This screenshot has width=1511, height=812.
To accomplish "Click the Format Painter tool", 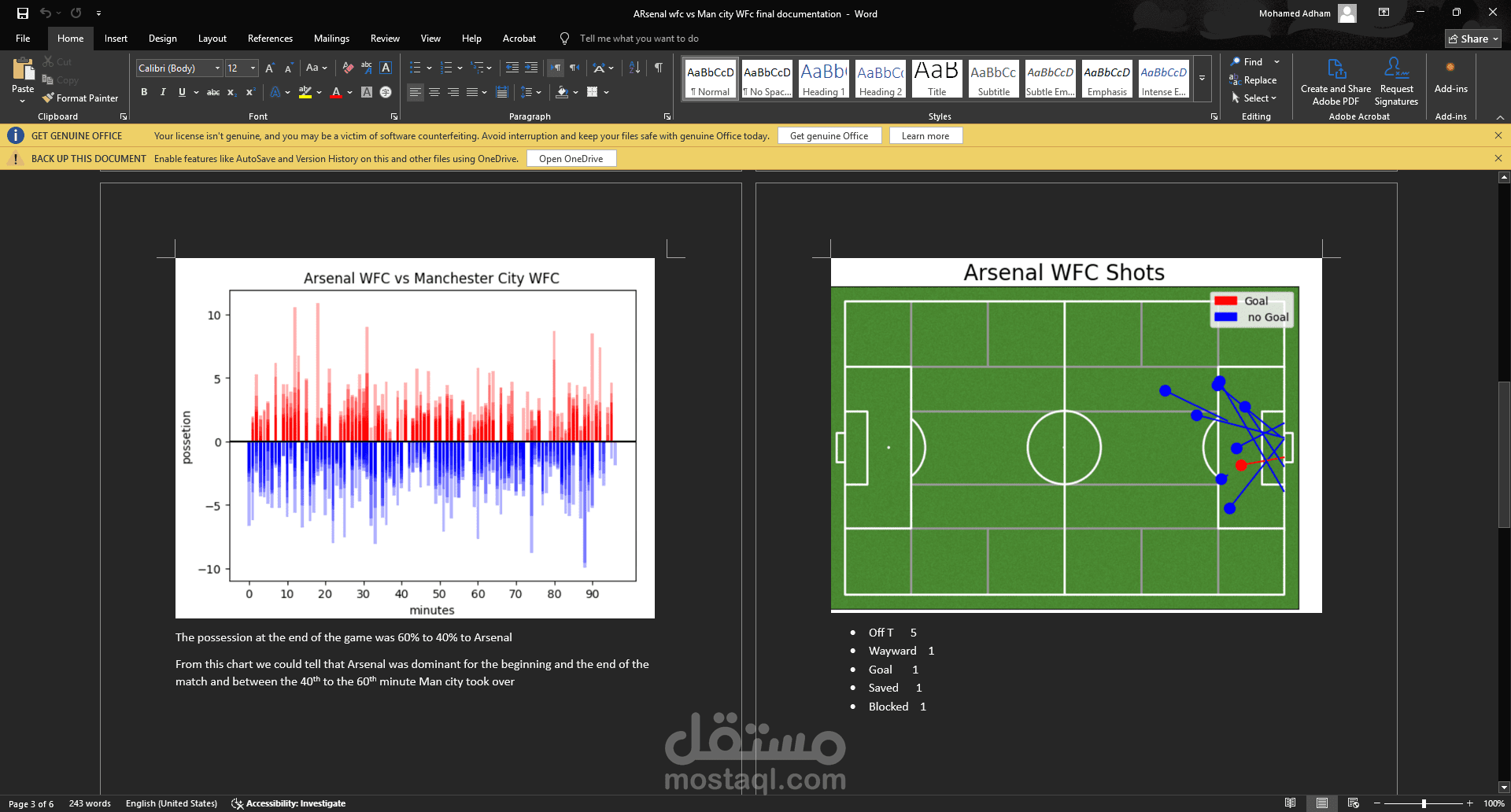I will pos(80,98).
